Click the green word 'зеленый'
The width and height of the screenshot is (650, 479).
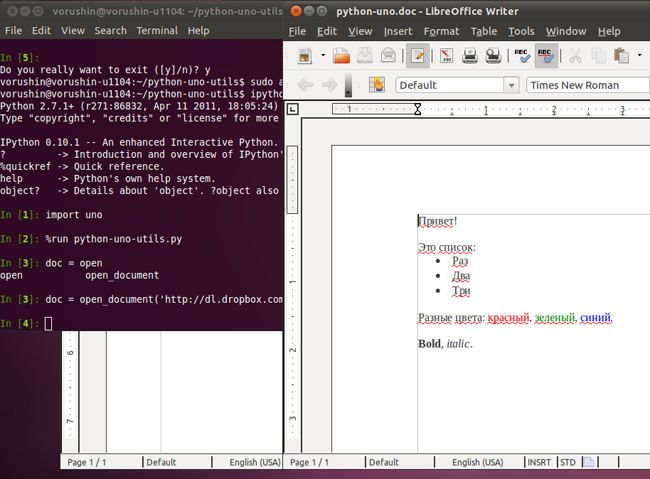(x=555, y=318)
